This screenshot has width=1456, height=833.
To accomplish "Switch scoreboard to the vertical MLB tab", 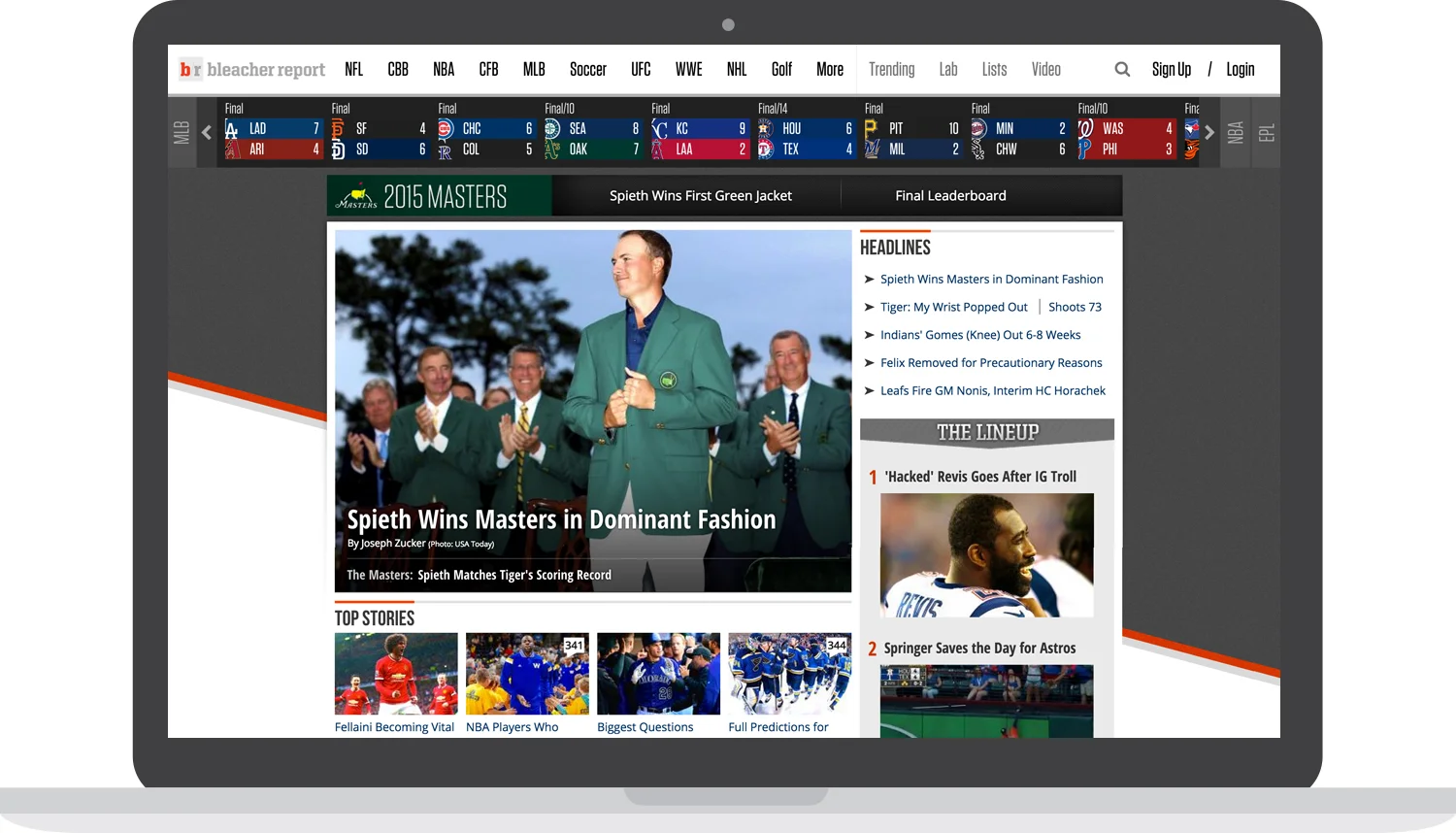I will (182, 132).
